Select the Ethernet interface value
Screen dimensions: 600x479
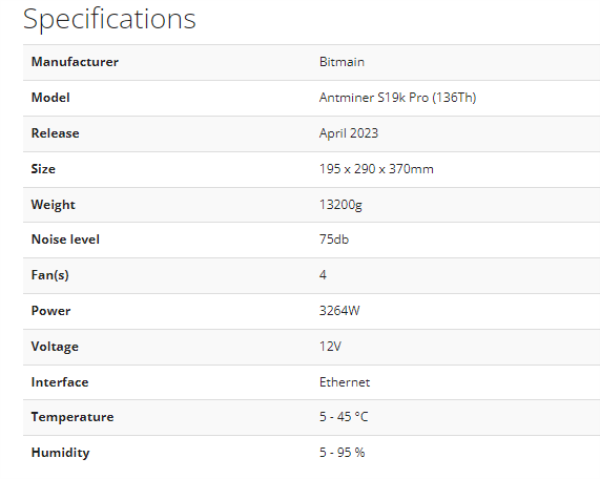click(344, 382)
